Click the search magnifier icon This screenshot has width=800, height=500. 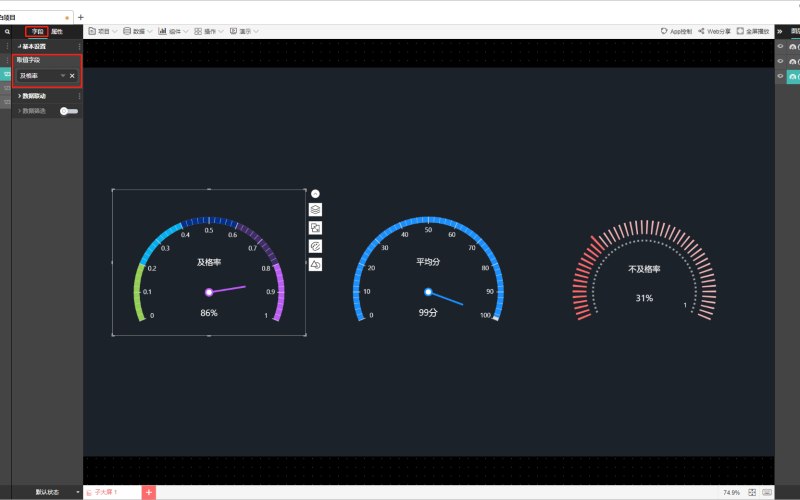coord(7,32)
